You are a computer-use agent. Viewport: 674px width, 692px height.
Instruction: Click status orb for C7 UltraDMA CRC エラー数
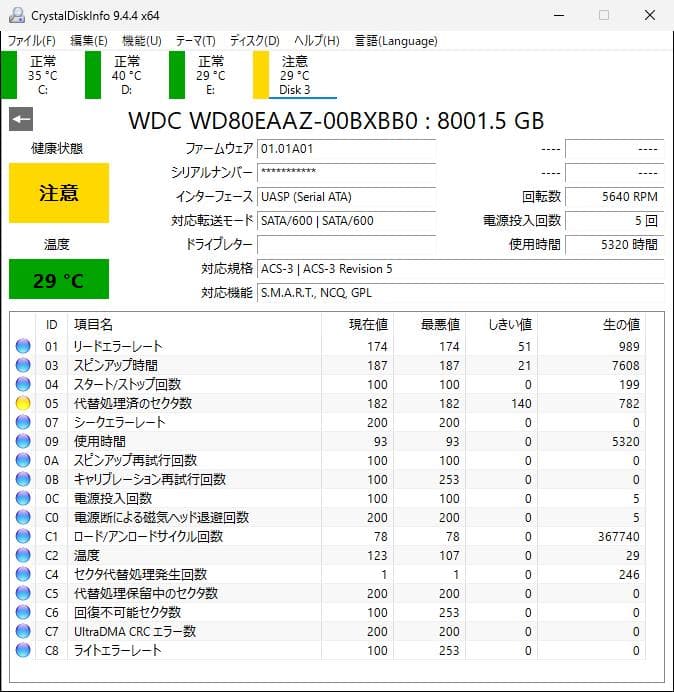coord(23,631)
